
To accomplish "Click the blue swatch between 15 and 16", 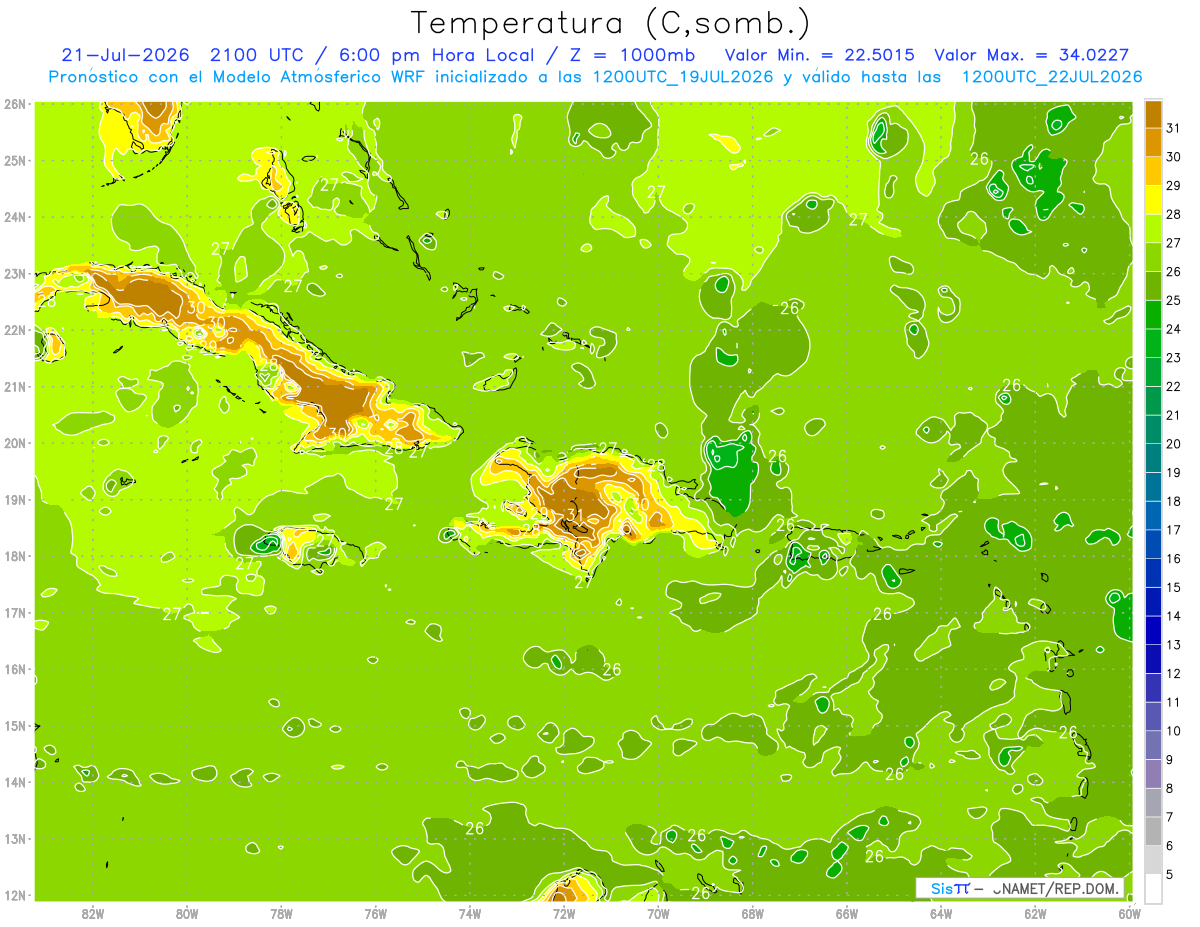I will pos(1153,572).
